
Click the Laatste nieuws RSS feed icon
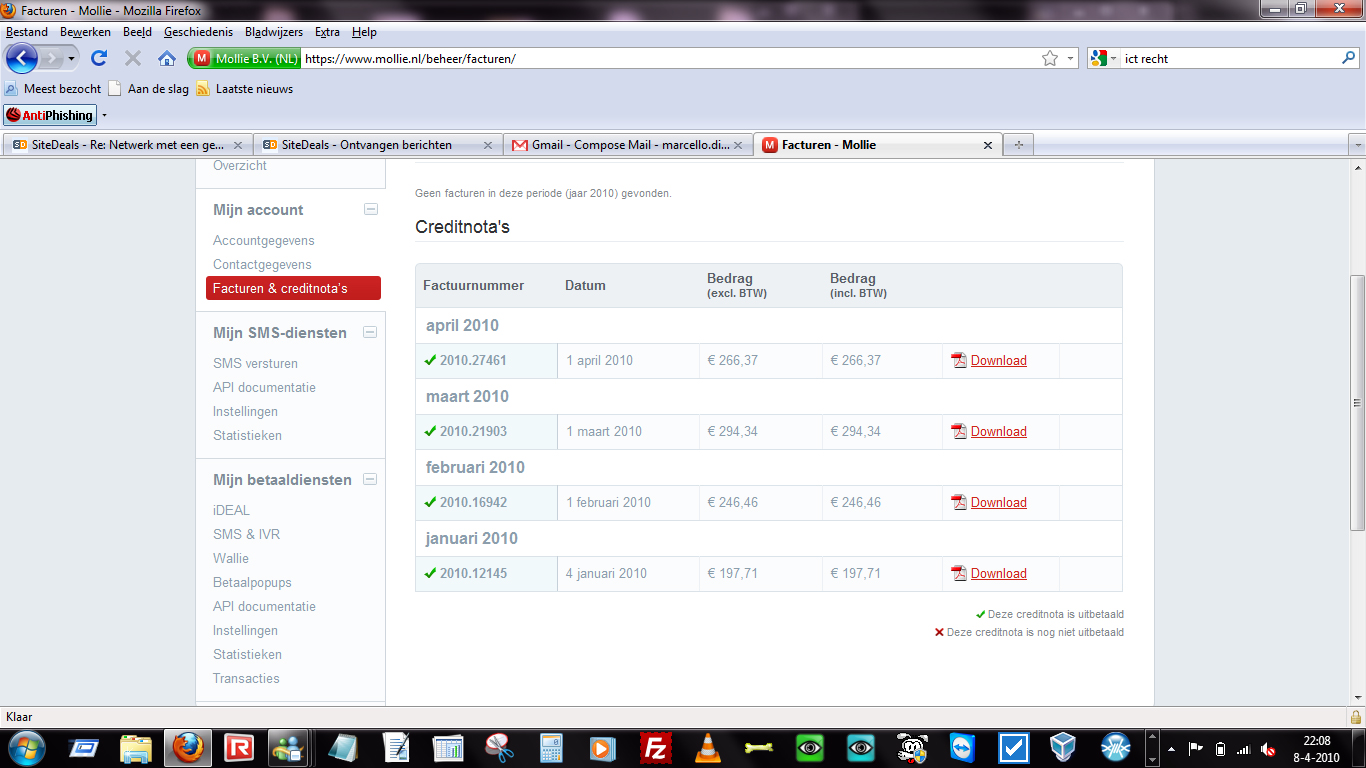(203, 88)
